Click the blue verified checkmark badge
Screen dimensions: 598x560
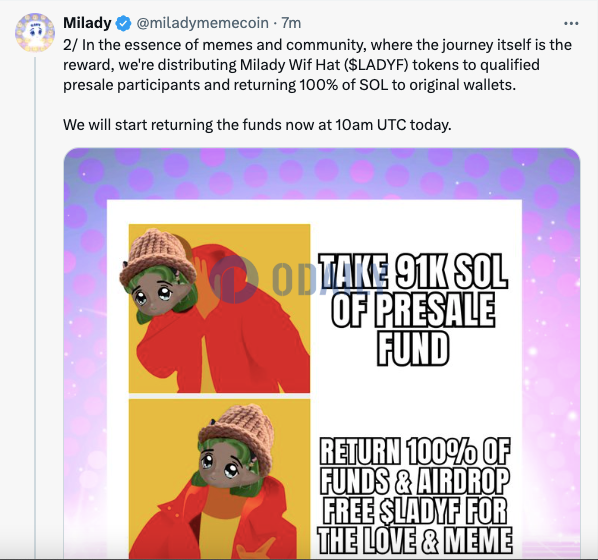click(x=123, y=23)
